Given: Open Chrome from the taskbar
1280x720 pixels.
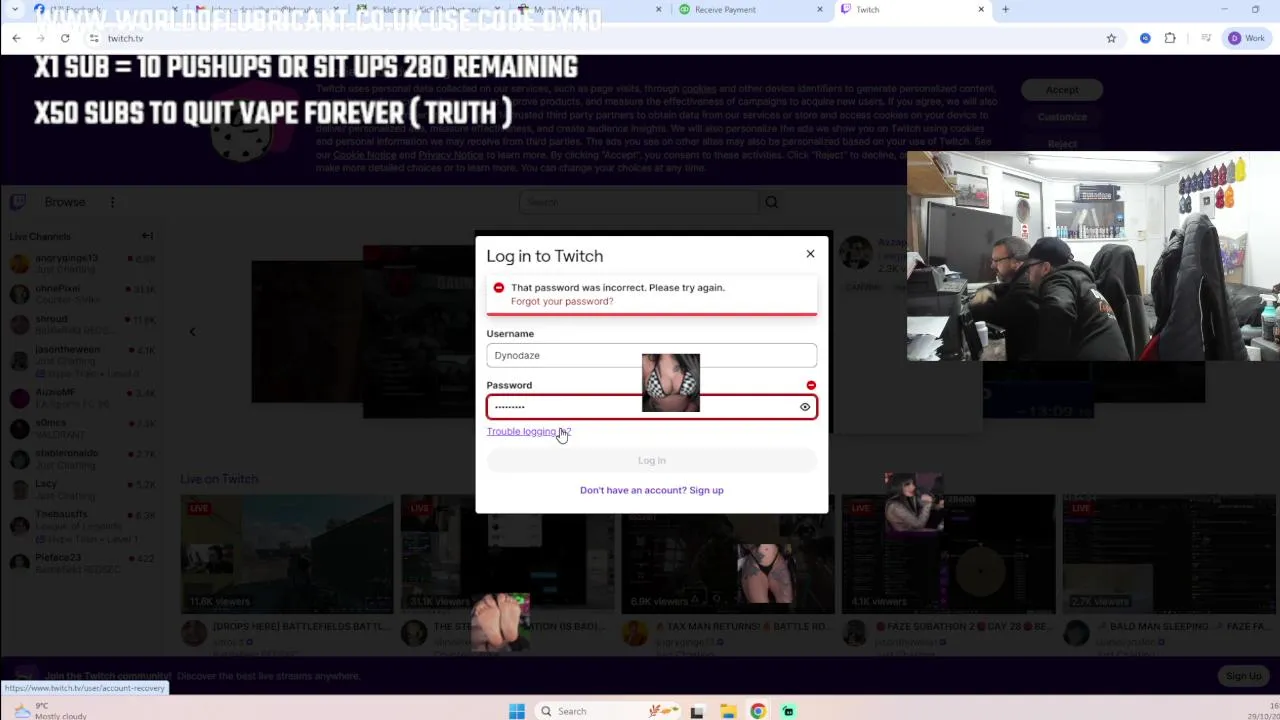Looking at the screenshot, I should point(758,711).
